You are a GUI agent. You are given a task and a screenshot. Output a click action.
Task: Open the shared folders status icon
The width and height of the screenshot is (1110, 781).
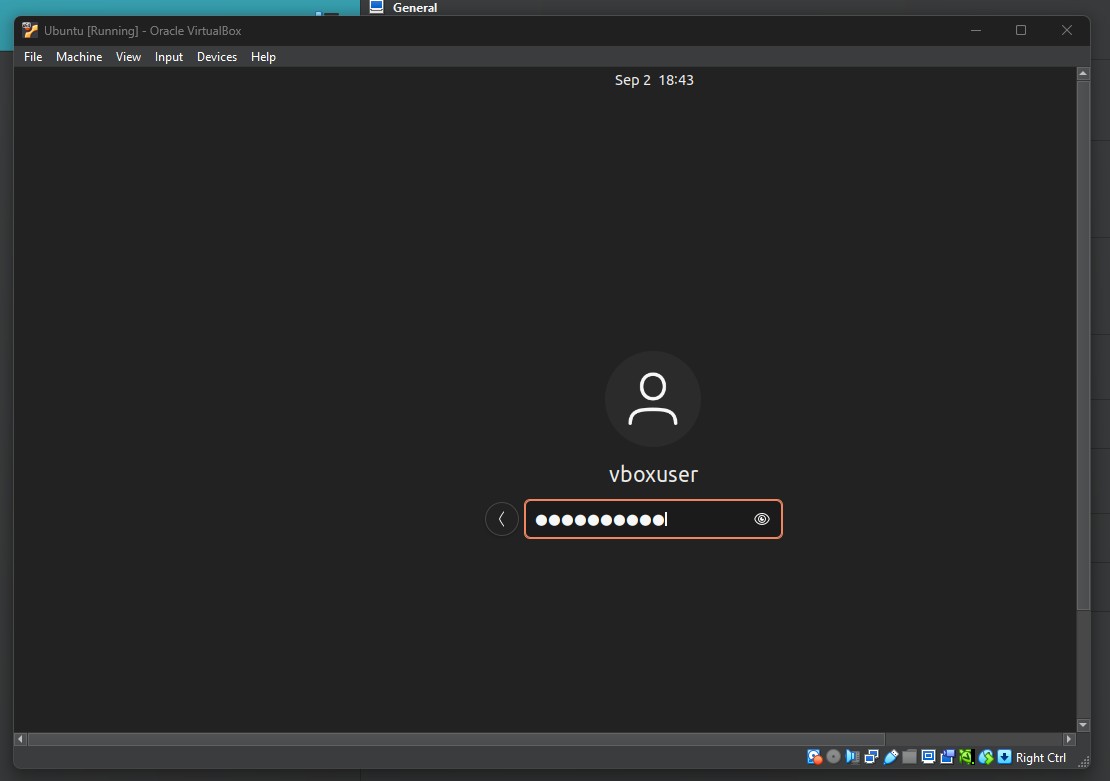click(909, 757)
